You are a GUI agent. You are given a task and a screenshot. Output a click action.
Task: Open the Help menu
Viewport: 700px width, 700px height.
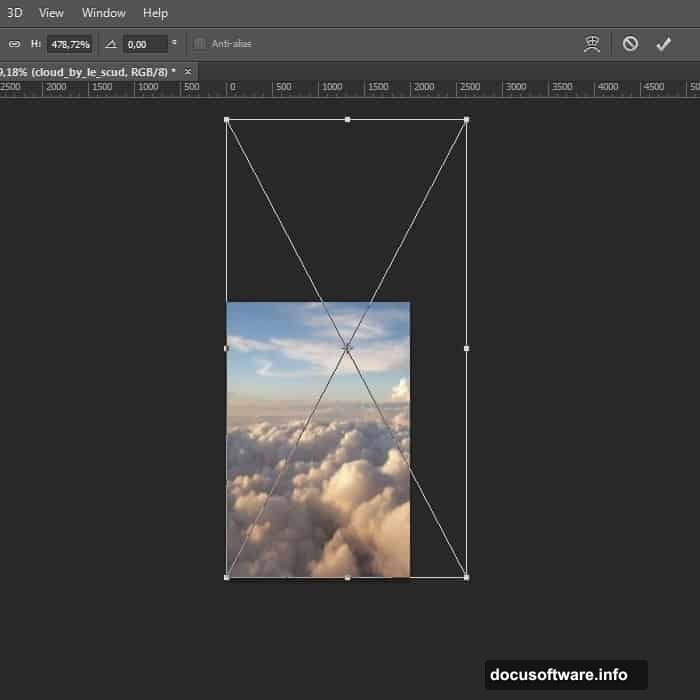click(155, 13)
